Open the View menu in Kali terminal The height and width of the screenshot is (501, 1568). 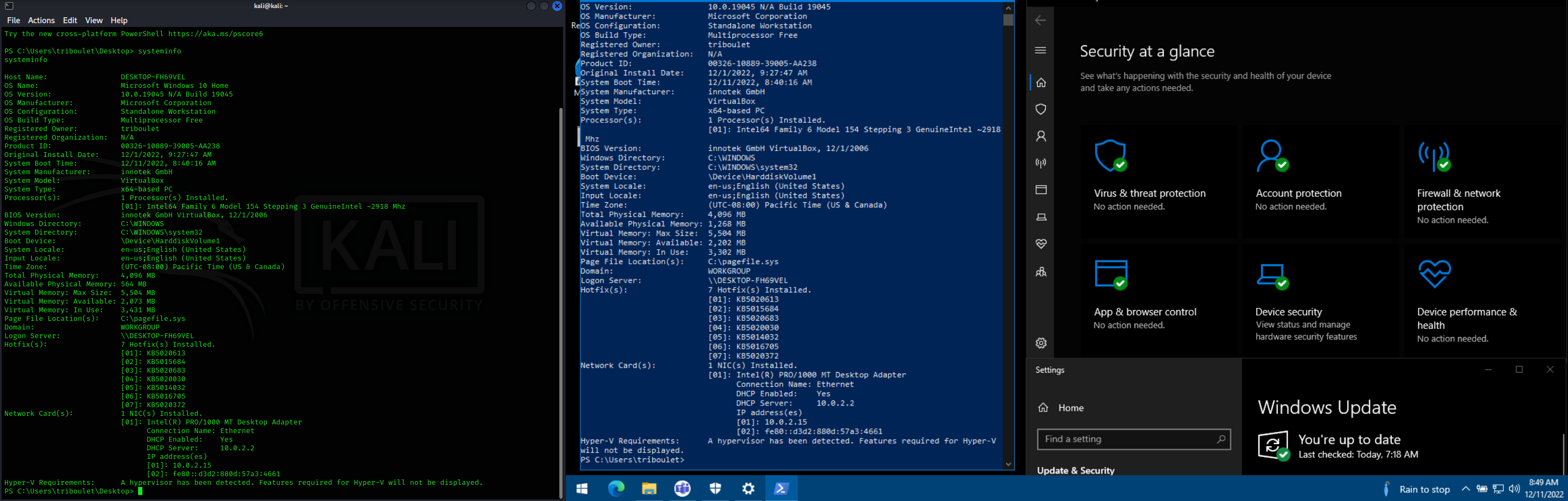coord(94,20)
